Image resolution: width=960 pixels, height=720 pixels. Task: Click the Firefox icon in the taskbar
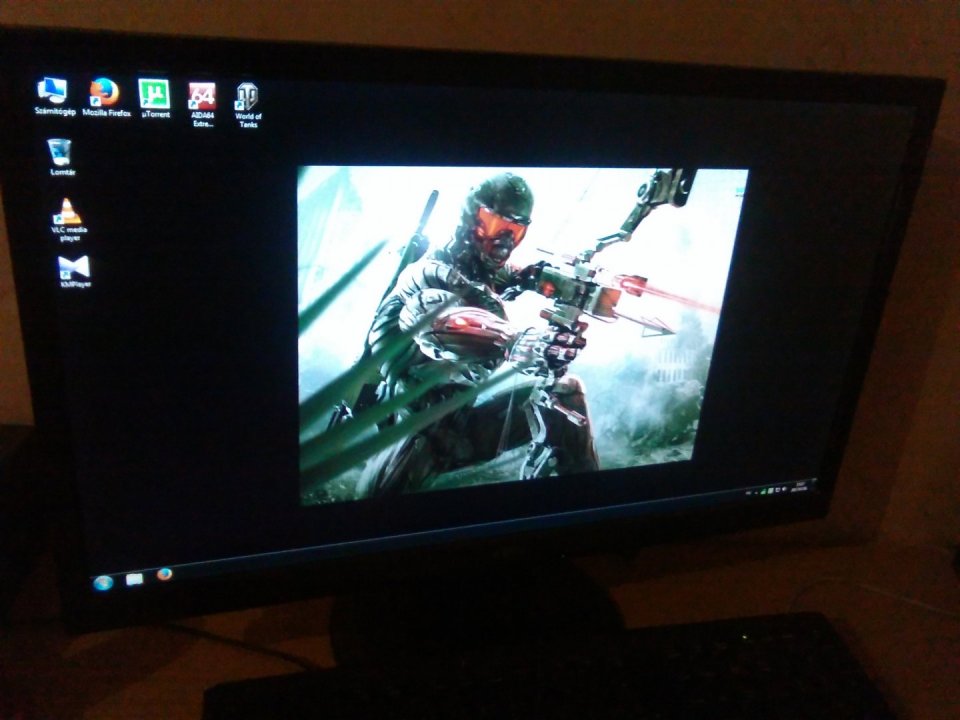coord(164,574)
